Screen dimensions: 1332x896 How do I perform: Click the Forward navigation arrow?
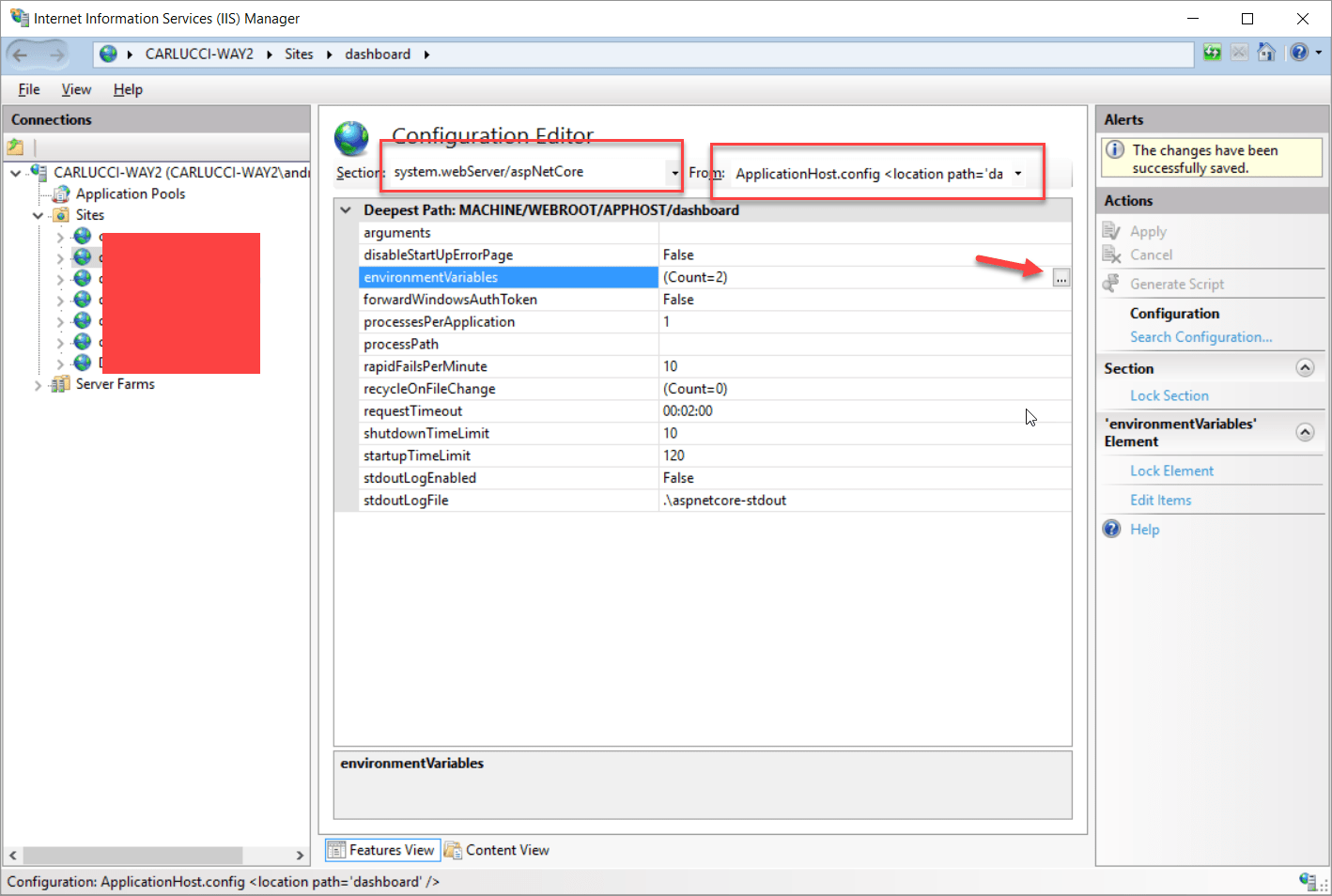(x=57, y=54)
